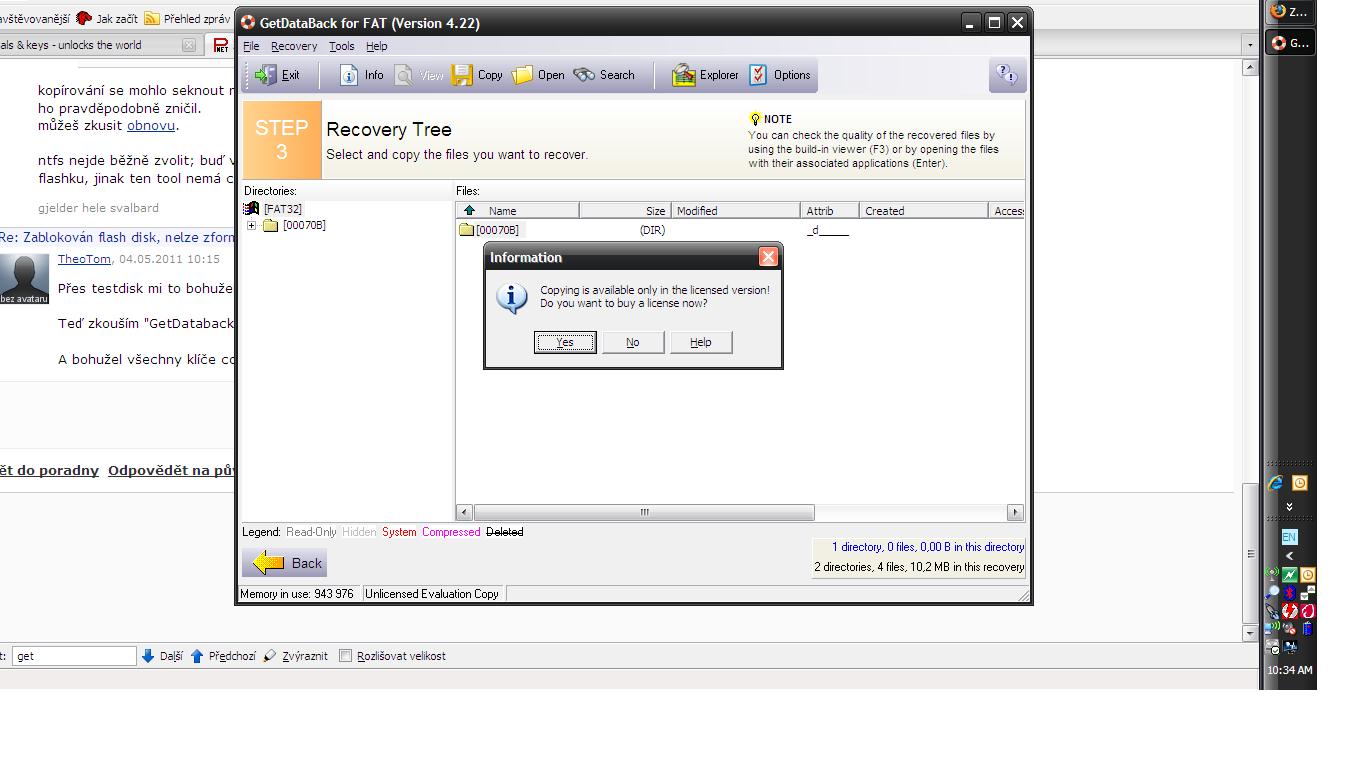
Task: Launch the Search binoculars tool
Action: pyautogui.click(x=584, y=75)
